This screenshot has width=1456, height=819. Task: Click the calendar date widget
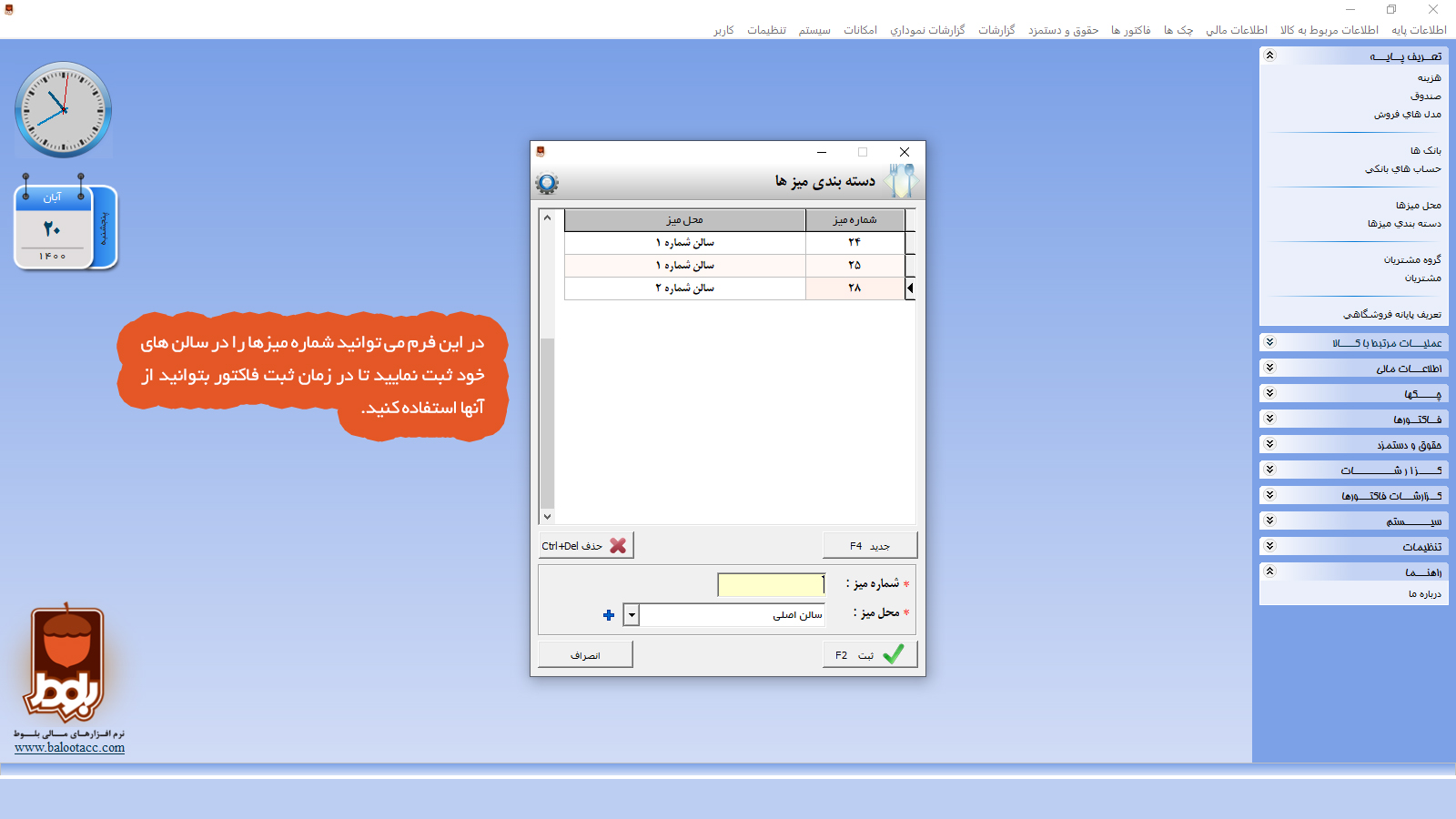tap(65, 227)
